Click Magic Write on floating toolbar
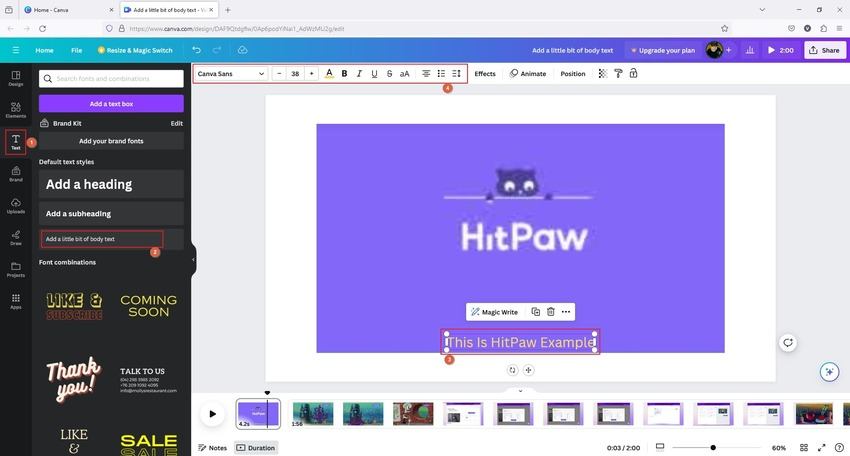850x456 pixels. point(494,312)
